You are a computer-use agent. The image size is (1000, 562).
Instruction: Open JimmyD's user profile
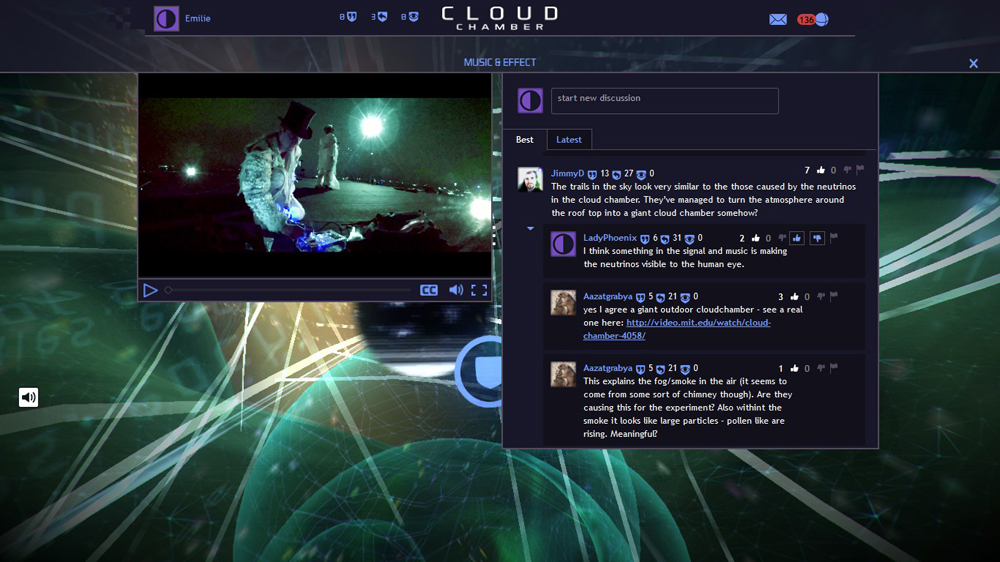coord(567,173)
